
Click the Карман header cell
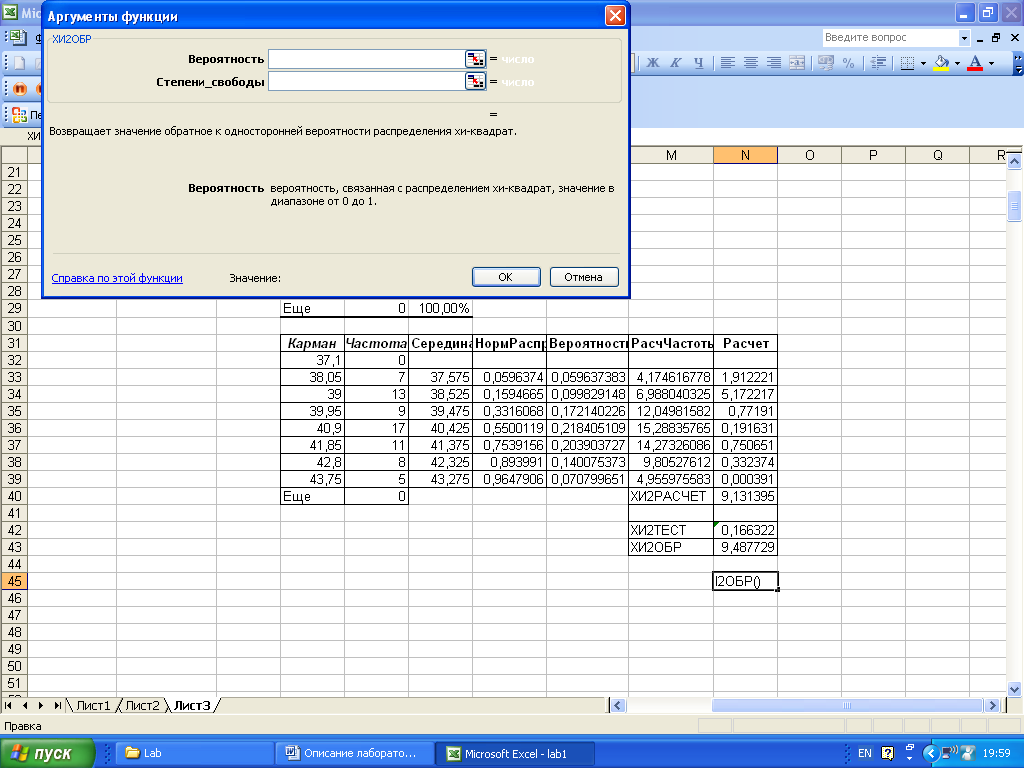pos(312,344)
